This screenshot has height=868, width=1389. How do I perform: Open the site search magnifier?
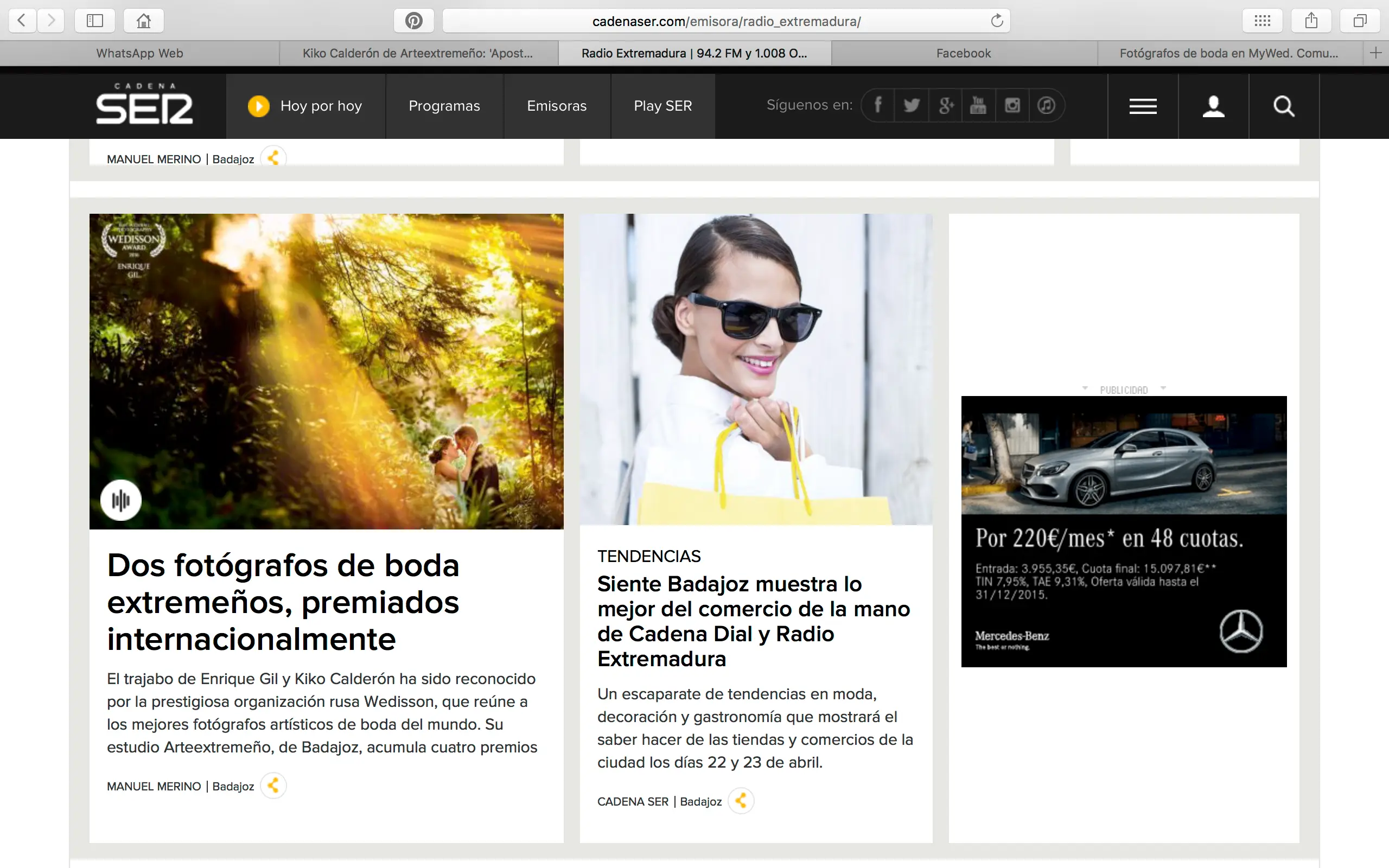click(1284, 106)
